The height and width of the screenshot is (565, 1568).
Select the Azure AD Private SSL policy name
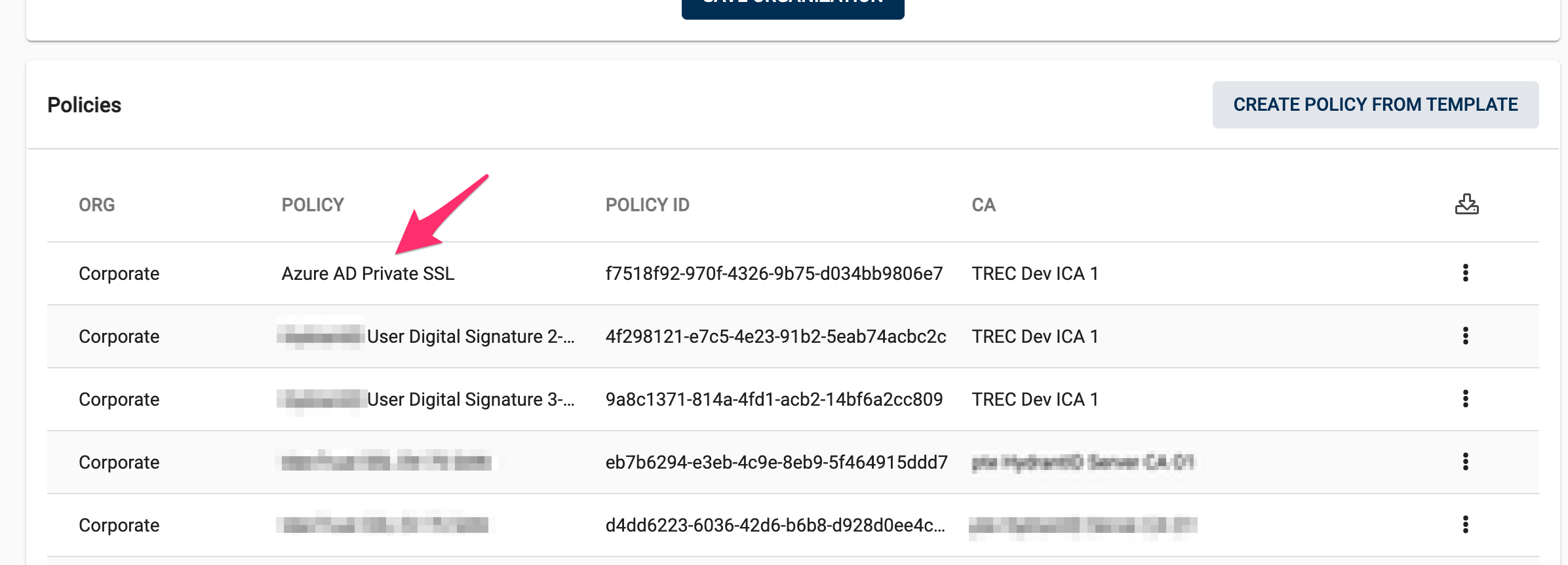click(368, 273)
